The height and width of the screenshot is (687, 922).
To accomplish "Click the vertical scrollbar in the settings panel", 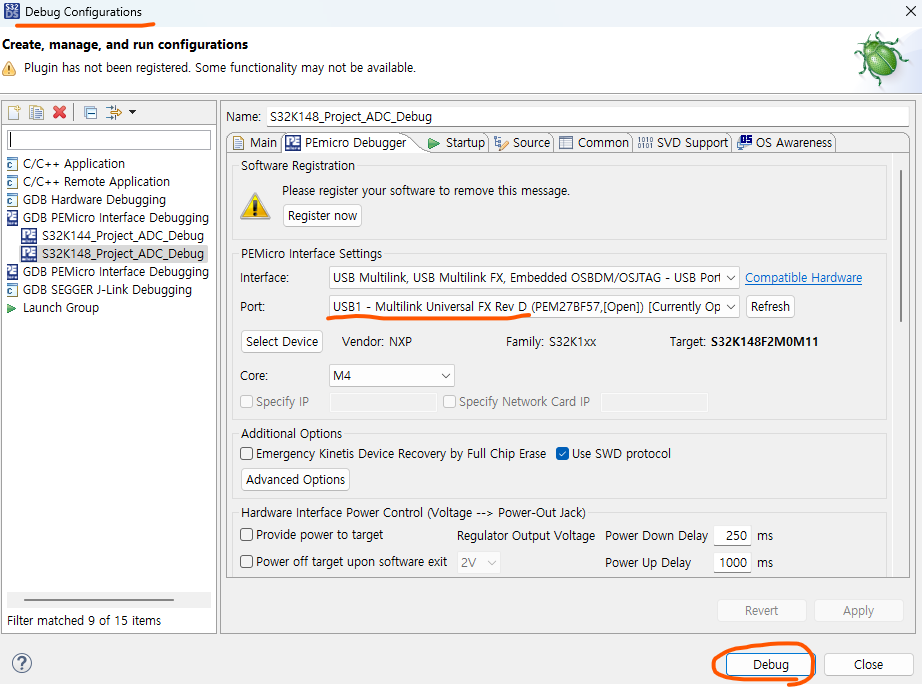I will click(900, 246).
